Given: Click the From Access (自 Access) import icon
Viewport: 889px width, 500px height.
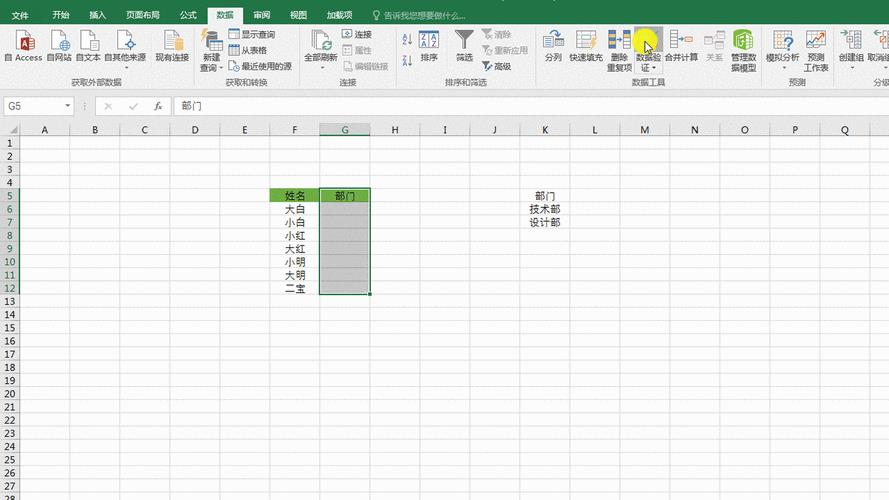Looking at the screenshot, I should [x=22, y=46].
